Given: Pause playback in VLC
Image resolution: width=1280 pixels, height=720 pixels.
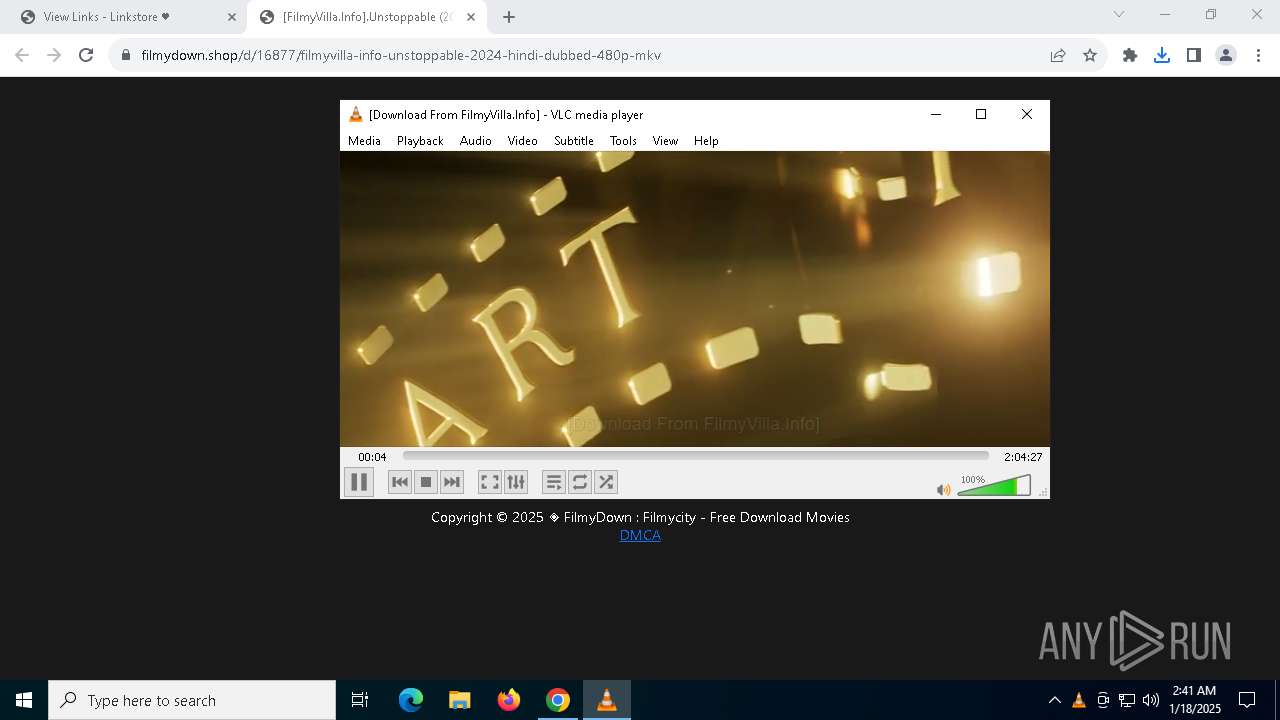Looking at the screenshot, I should [359, 482].
